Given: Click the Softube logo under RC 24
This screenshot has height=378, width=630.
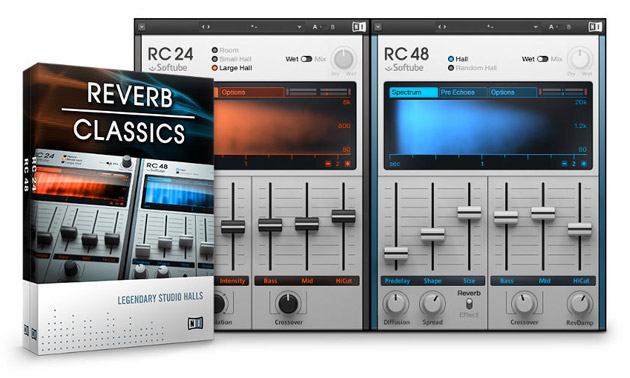Looking at the screenshot, I should point(168,68).
